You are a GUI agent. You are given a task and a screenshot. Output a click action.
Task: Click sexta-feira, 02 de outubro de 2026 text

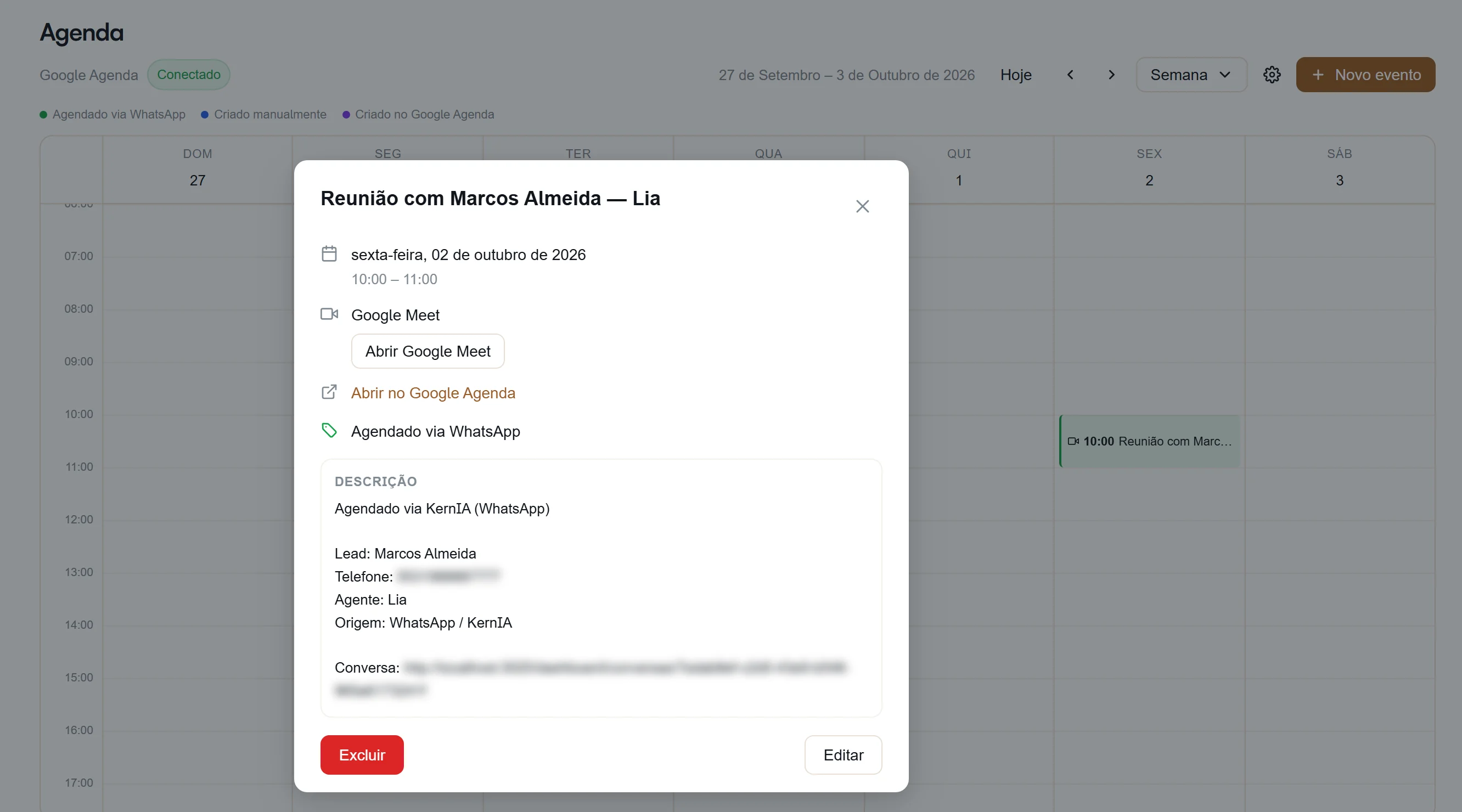[468, 255]
